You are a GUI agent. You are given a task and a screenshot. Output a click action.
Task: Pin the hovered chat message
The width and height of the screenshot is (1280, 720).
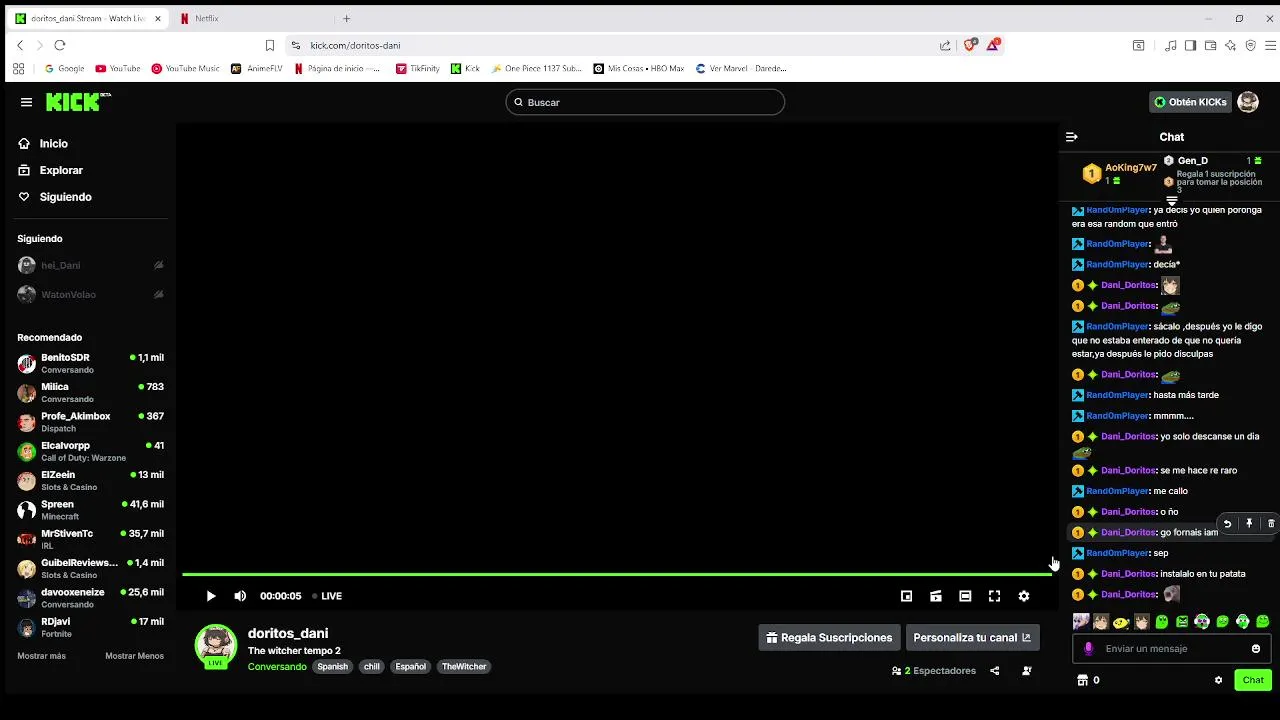click(1249, 524)
